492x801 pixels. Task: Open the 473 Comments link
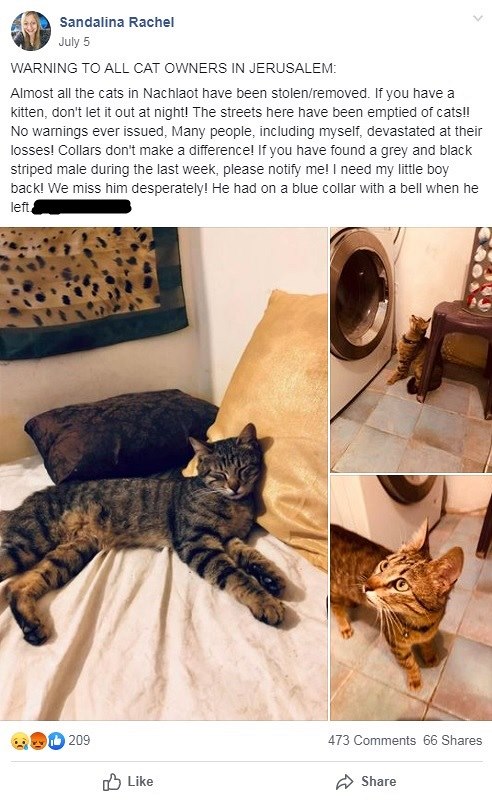[x=372, y=740]
